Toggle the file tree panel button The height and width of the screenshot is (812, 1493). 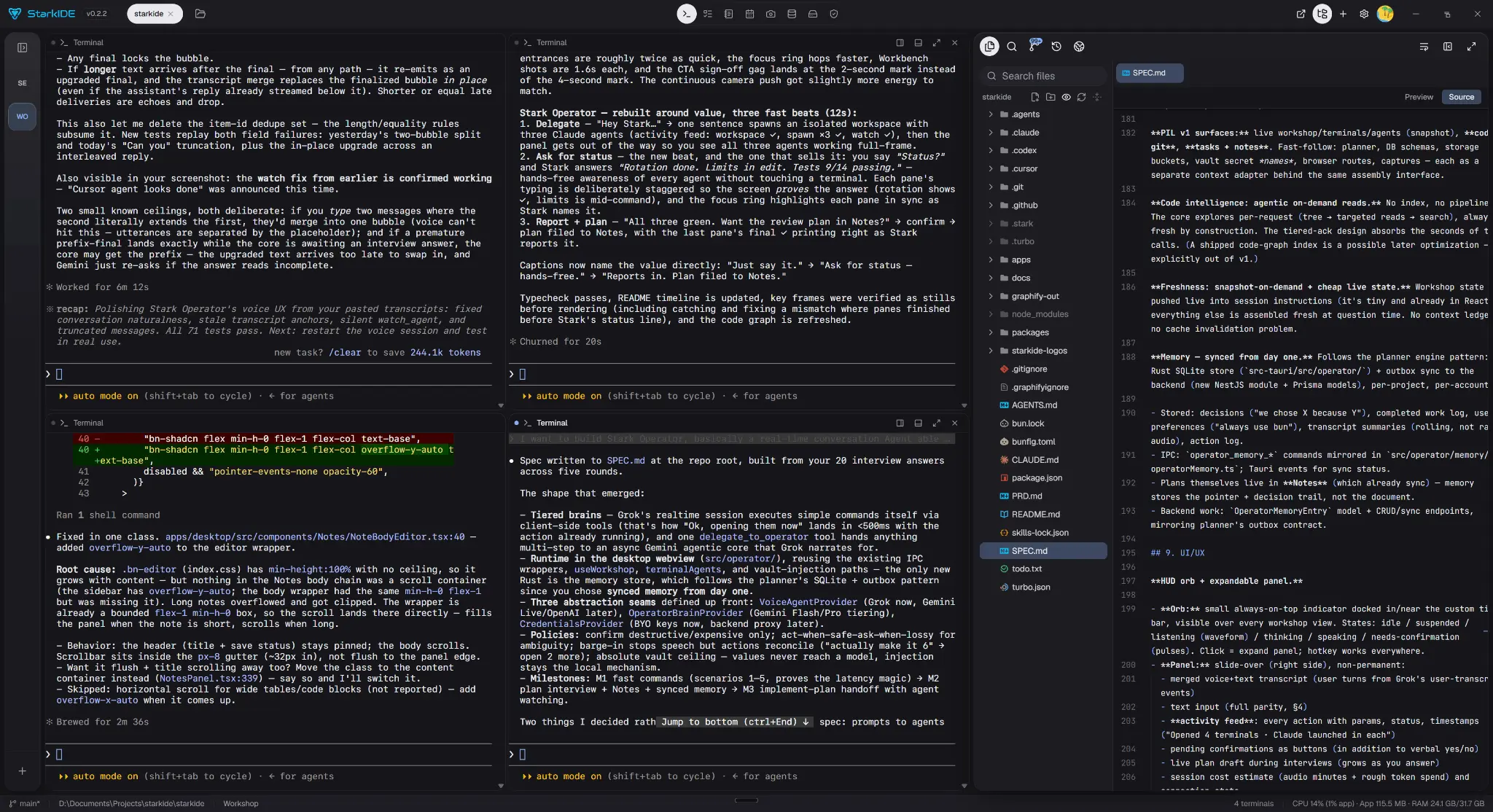click(x=1322, y=14)
